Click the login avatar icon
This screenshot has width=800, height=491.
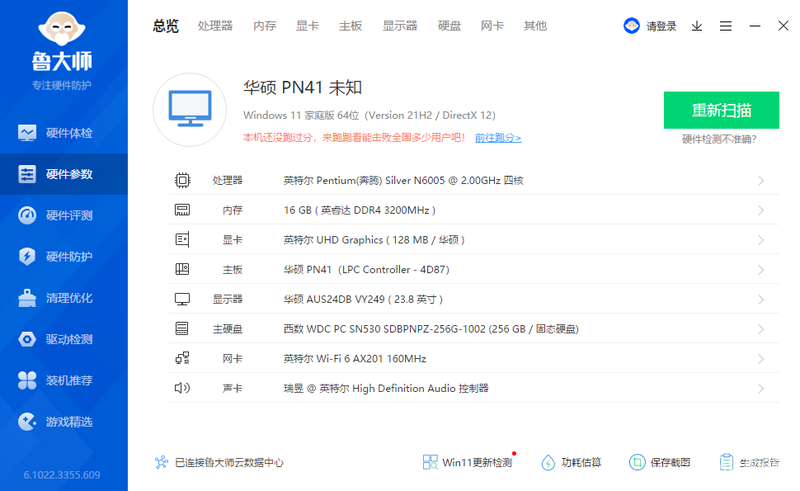(x=632, y=26)
